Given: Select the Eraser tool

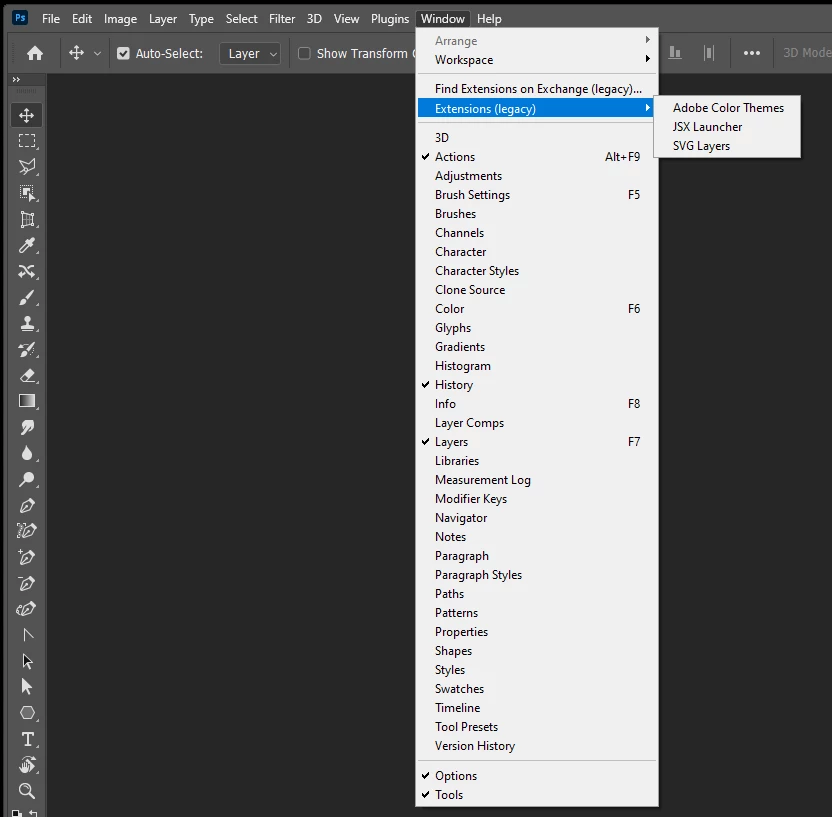Looking at the screenshot, I should coord(27,375).
